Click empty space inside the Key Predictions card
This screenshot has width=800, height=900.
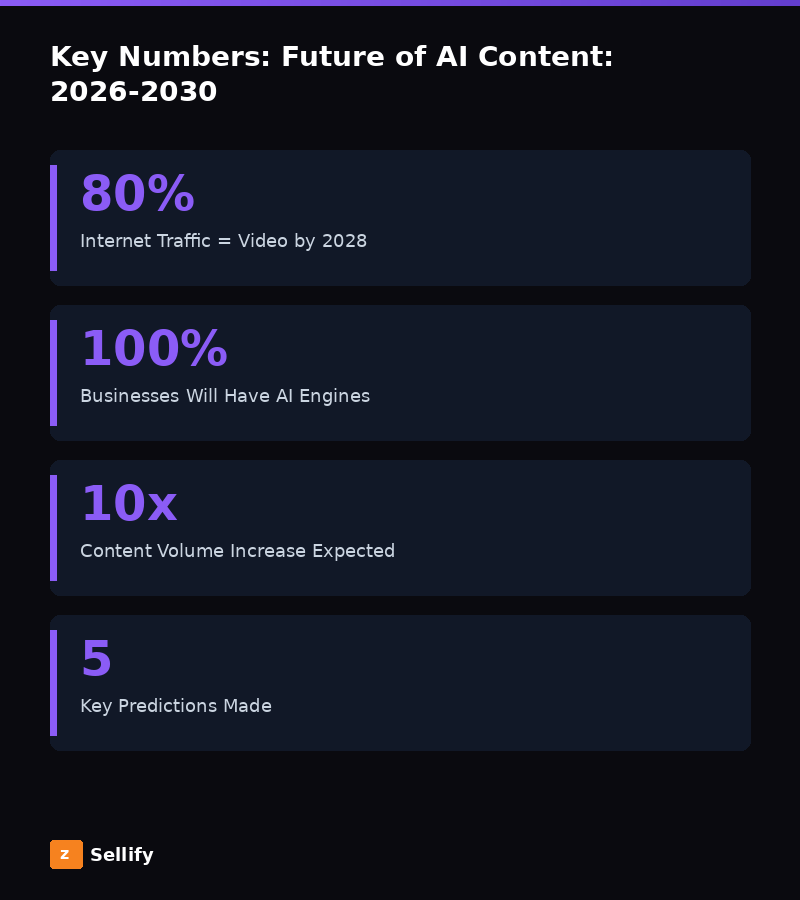560,683
